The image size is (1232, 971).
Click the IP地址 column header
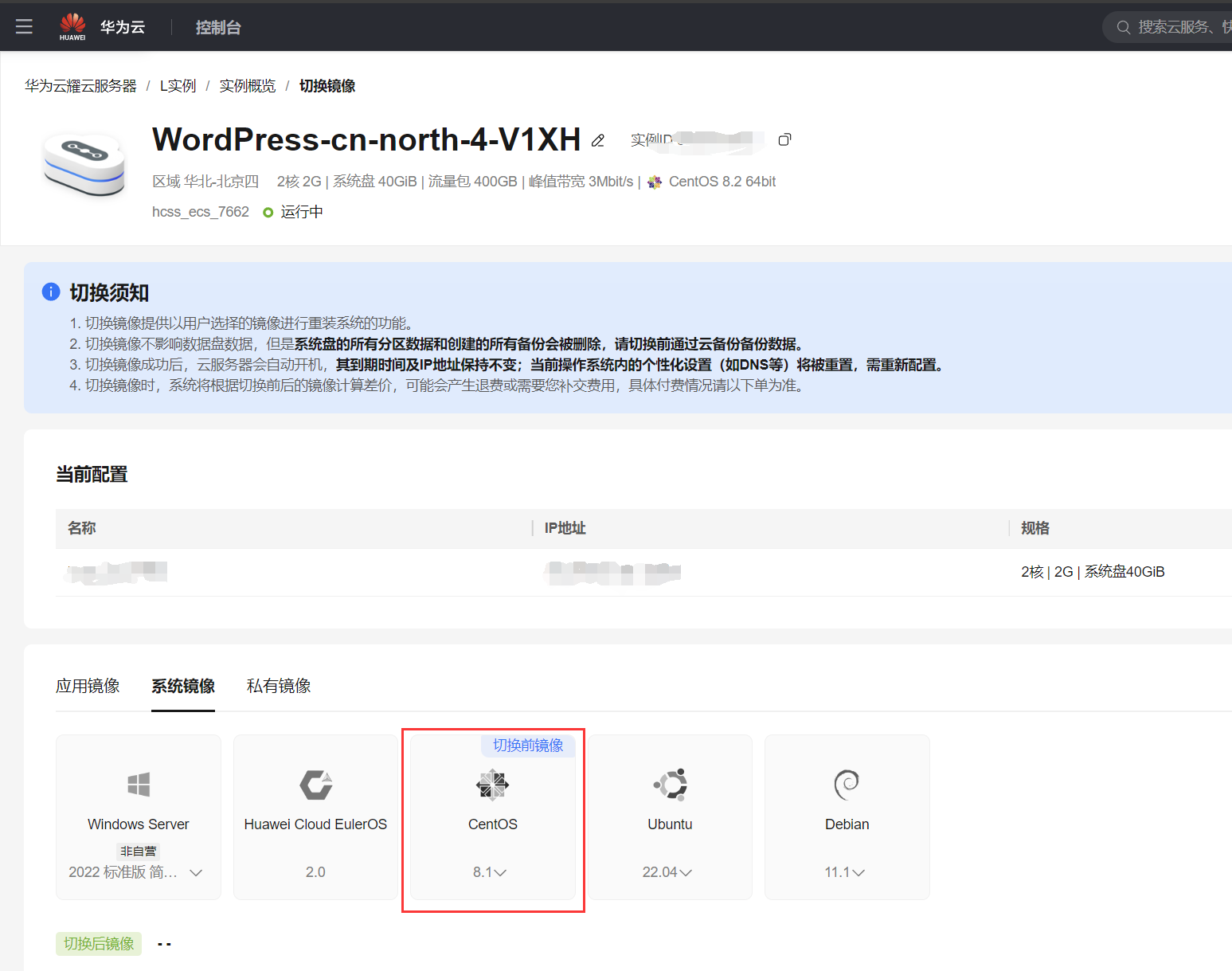[x=565, y=528]
